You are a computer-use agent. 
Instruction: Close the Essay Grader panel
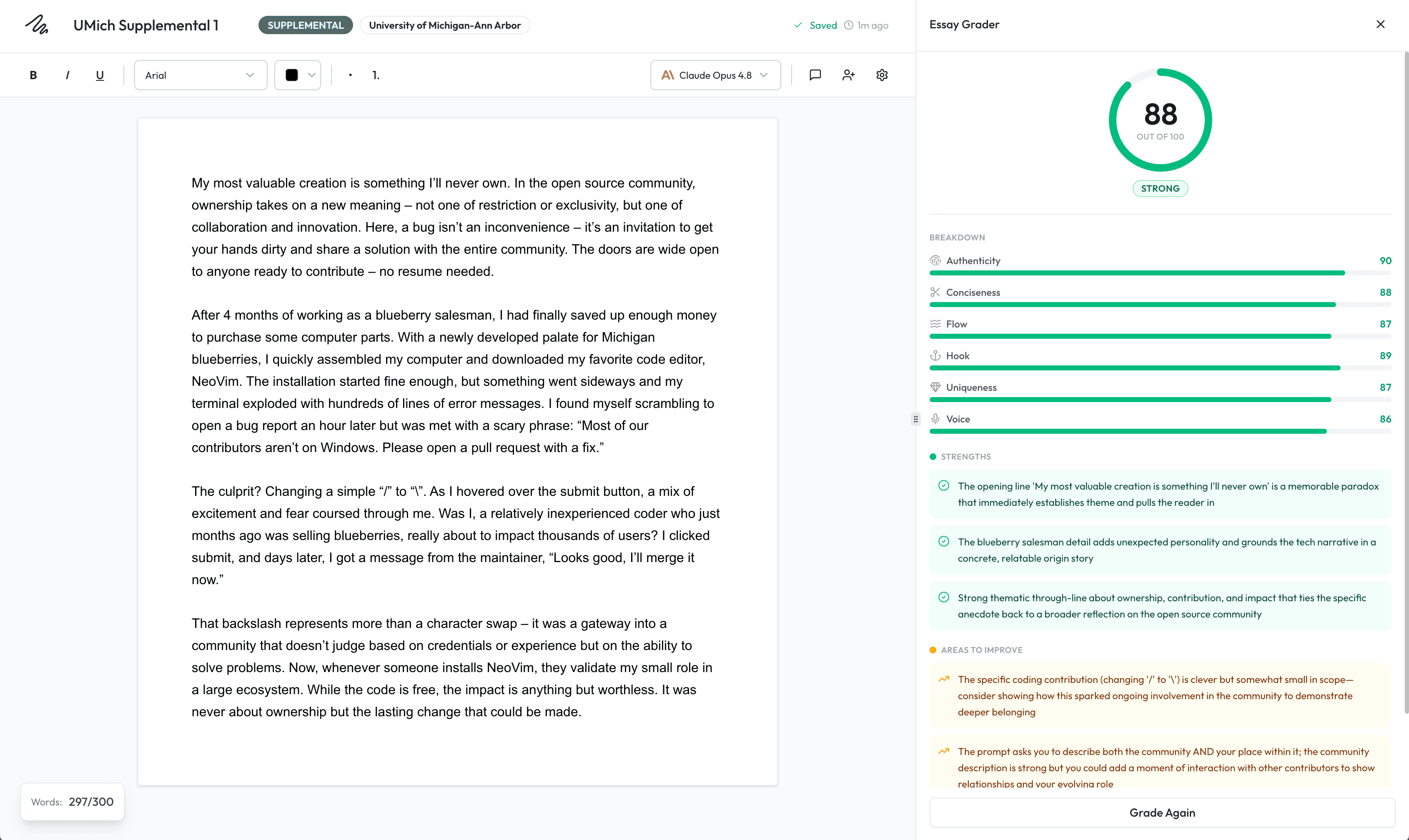(x=1380, y=24)
